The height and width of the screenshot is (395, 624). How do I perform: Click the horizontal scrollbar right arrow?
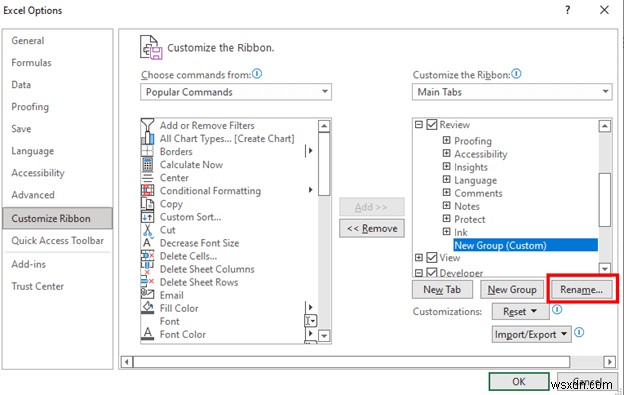[609, 362]
